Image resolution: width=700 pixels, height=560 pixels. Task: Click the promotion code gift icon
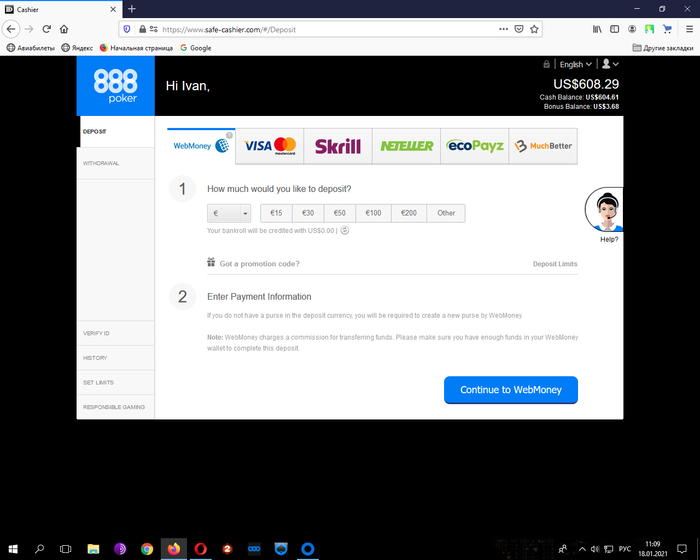pyautogui.click(x=211, y=262)
